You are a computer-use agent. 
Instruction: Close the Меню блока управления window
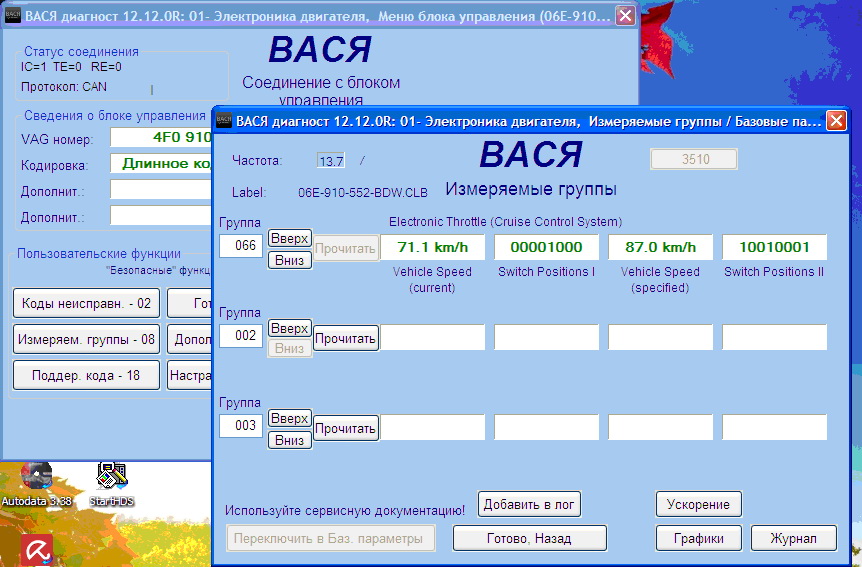tap(625, 16)
